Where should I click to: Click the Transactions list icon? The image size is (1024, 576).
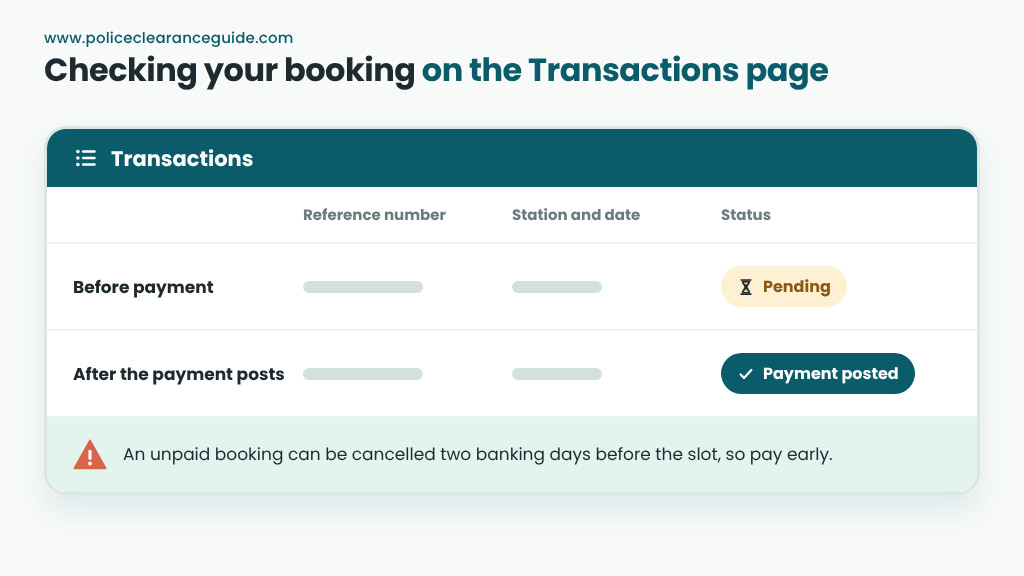[86, 158]
